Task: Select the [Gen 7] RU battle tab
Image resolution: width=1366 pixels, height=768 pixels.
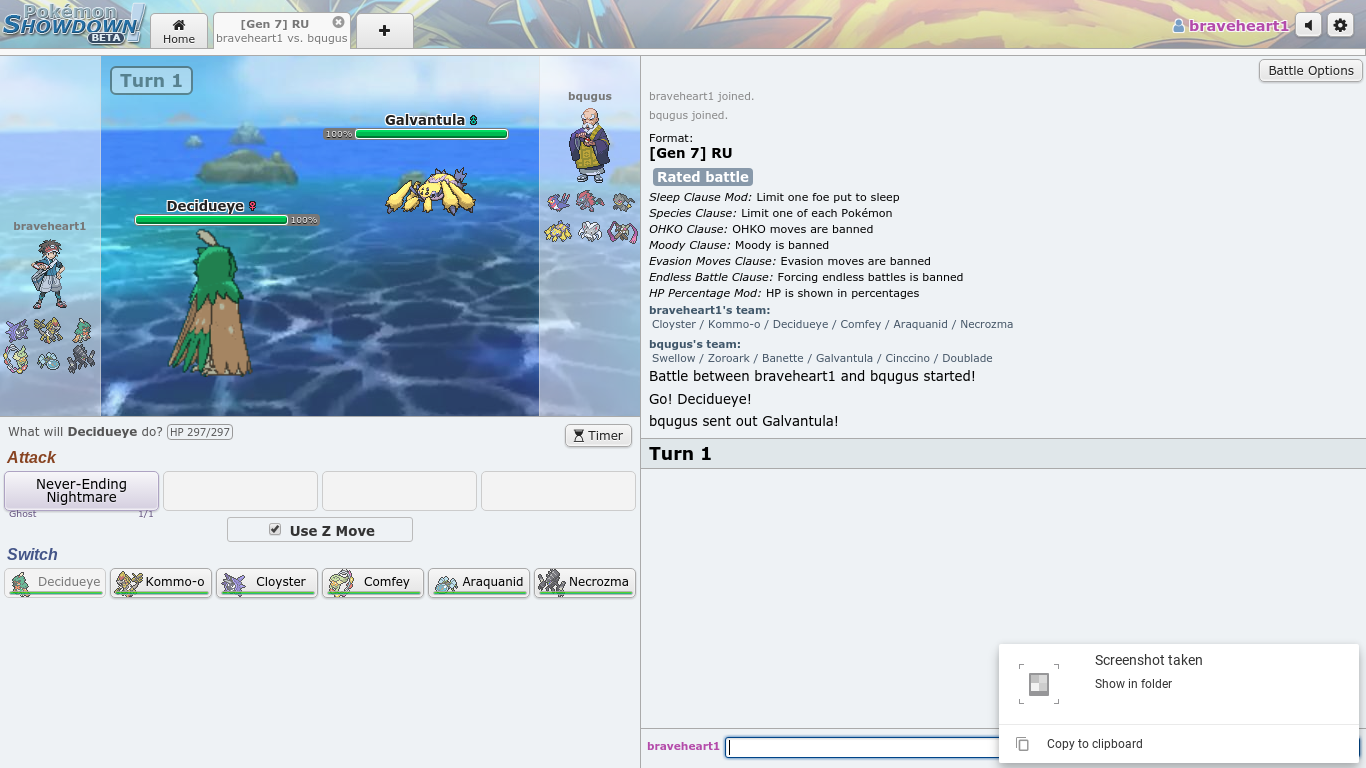Action: (282, 31)
